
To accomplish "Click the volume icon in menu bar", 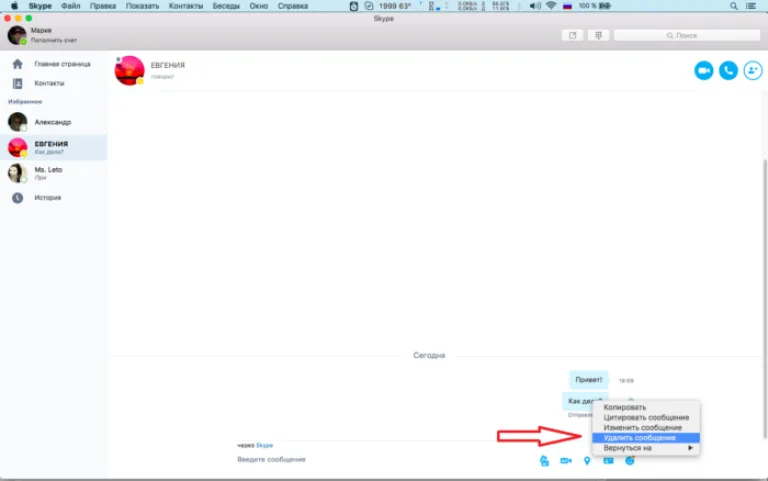I will tap(535, 6).
